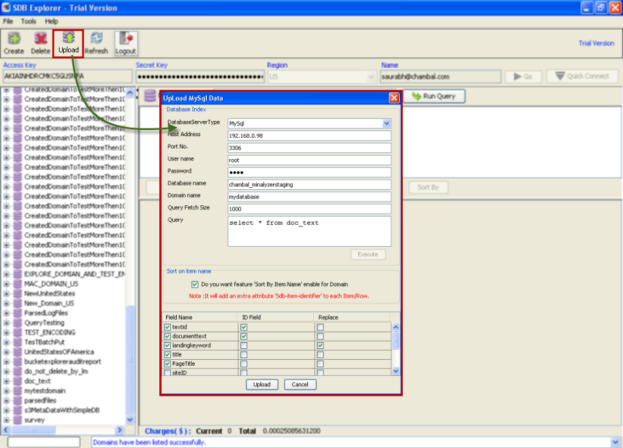Select the s3MetaDataWithSimpleDB domain
The width and height of the screenshot is (623, 448).
pos(62,410)
